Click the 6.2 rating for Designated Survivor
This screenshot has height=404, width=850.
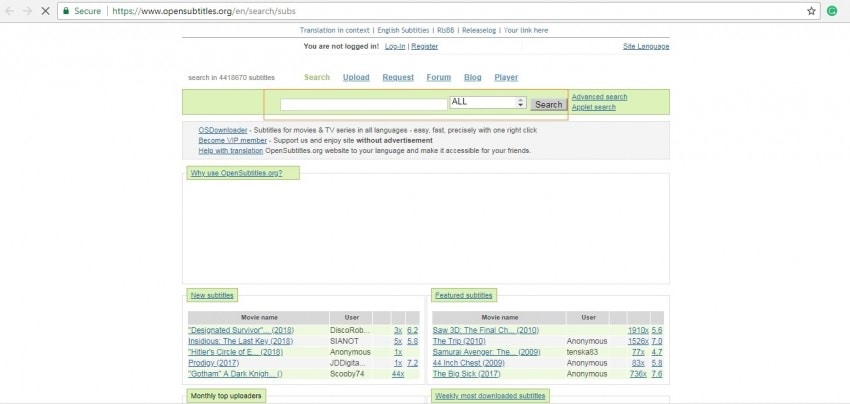(412, 330)
